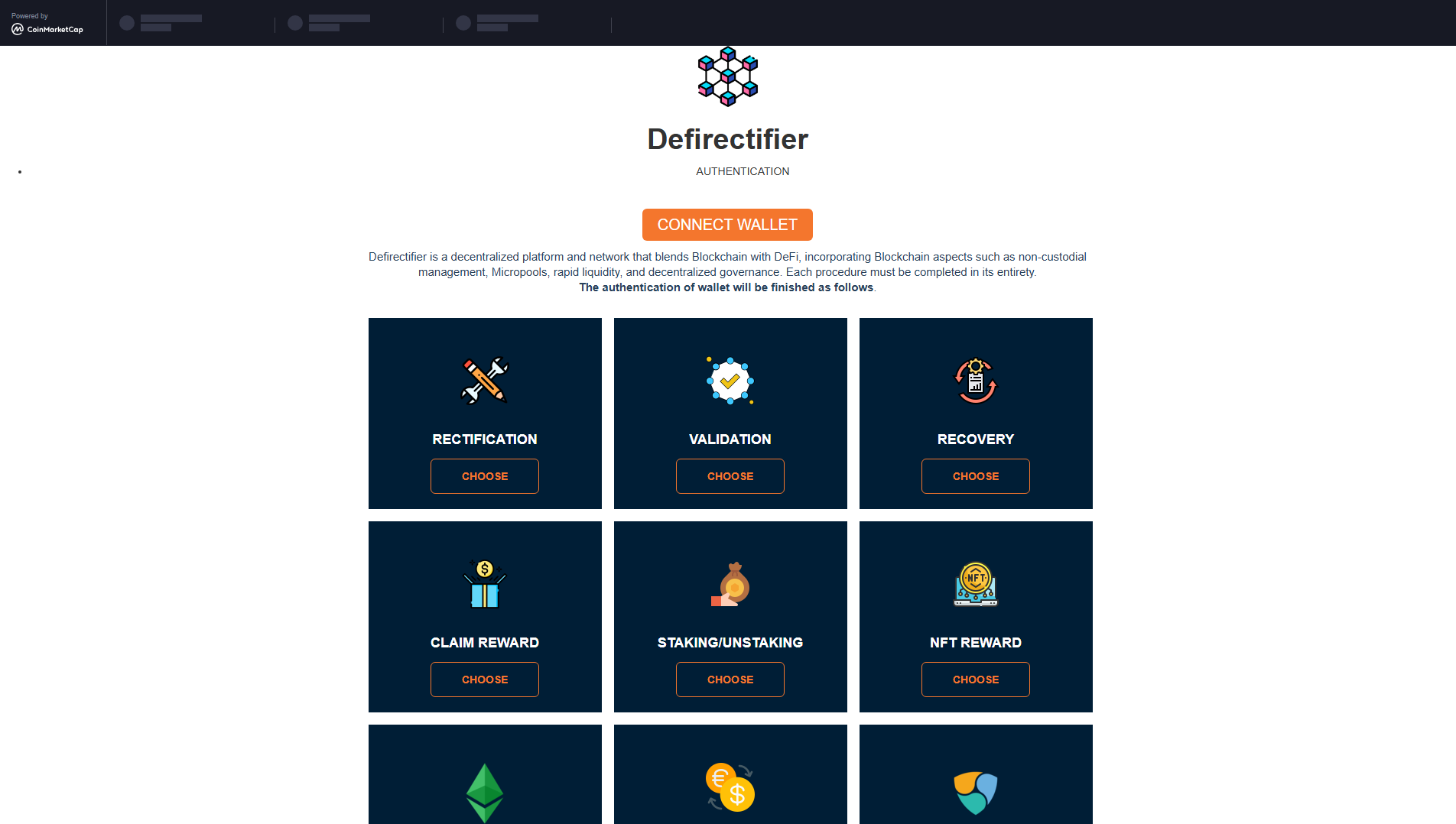Image resolution: width=1456 pixels, height=824 pixels.
Task: Click the VALIDATION card heading
Action: 730,440
